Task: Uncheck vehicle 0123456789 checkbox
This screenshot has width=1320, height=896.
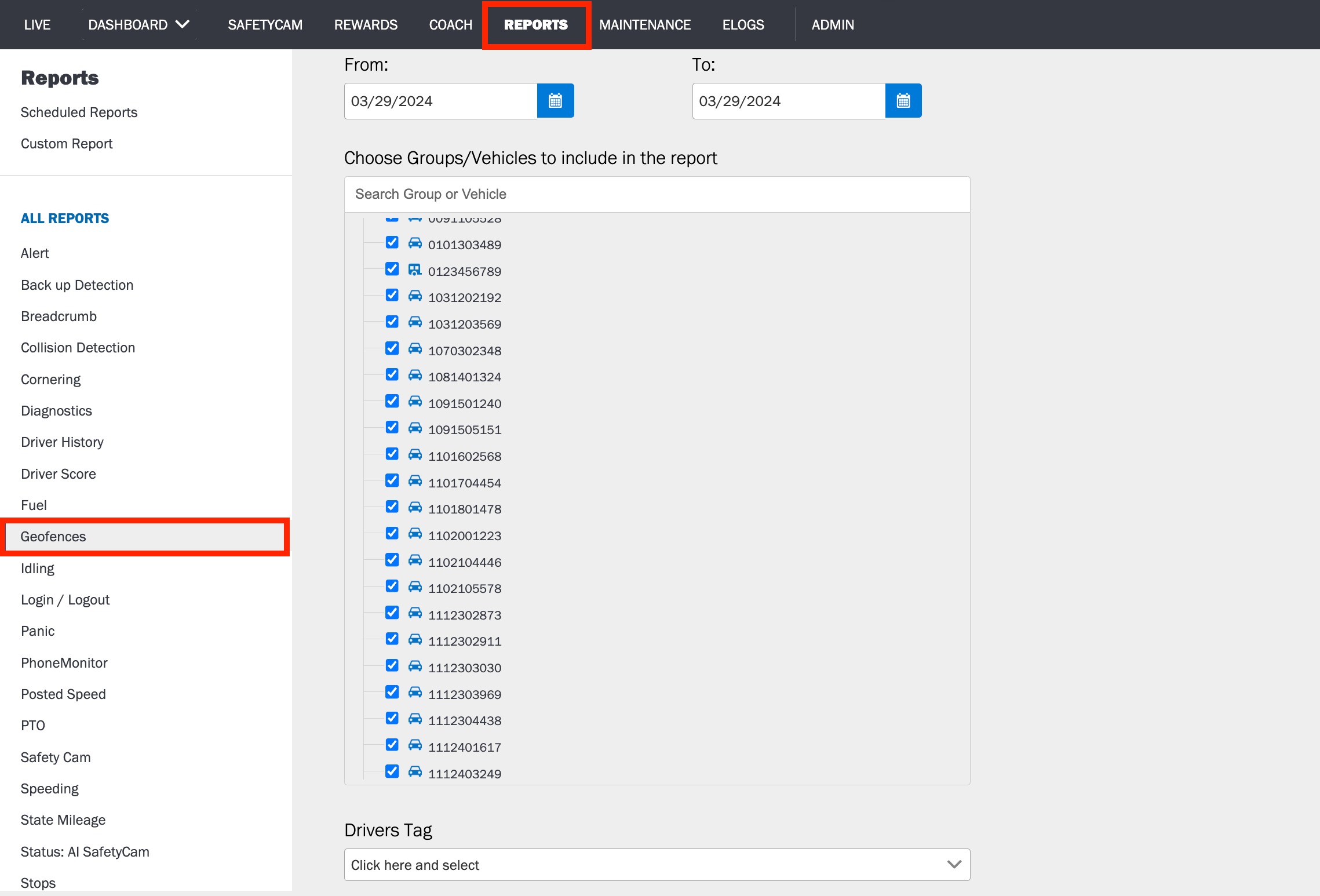Action: coord(392,269)
